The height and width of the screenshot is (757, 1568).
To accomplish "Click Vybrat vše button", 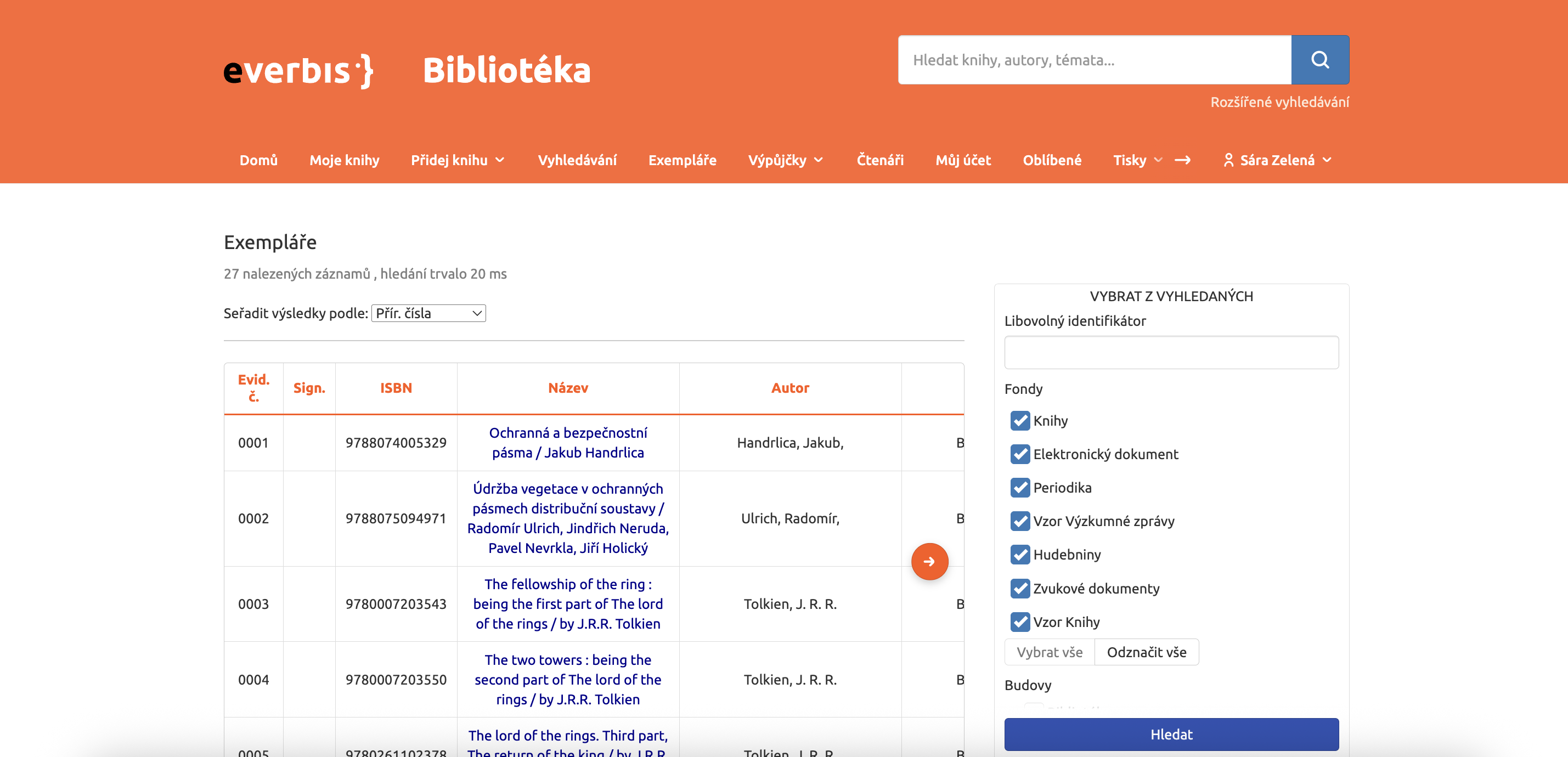I will click(1050, 652).
